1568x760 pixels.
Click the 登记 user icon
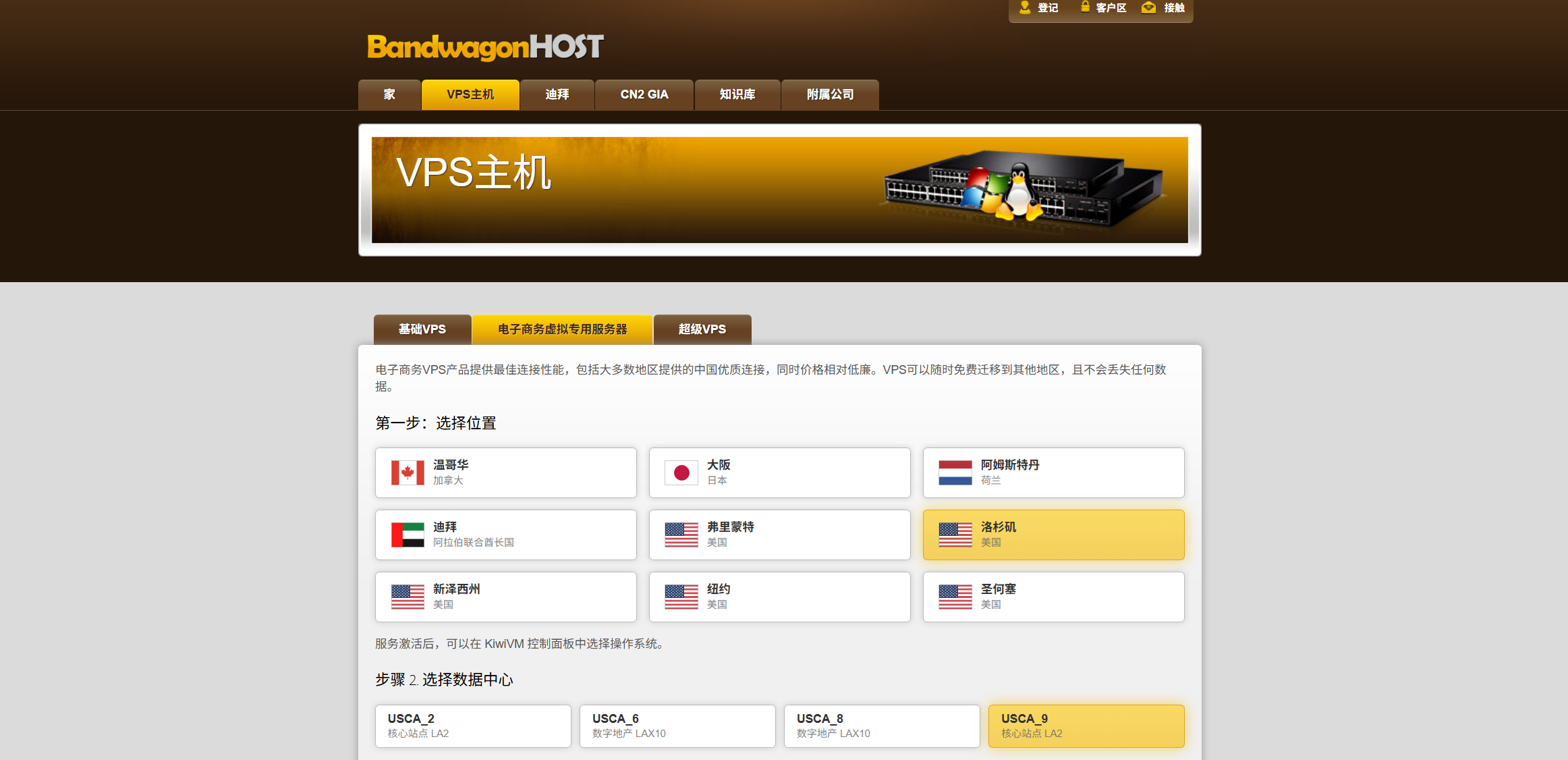[1025, 7]
